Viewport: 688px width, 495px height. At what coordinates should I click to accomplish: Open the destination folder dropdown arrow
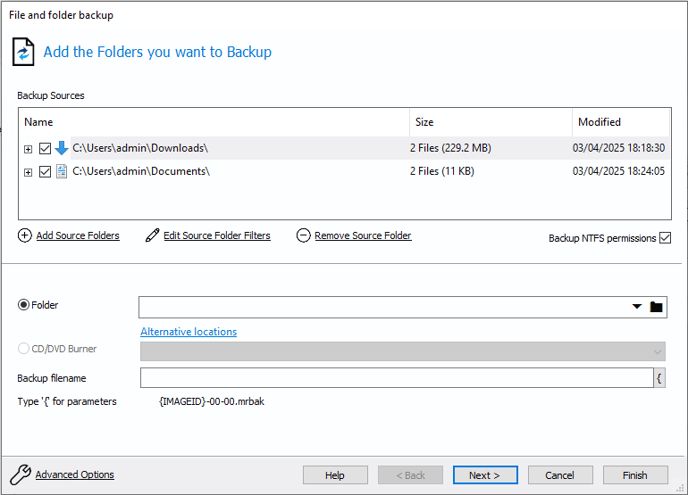(637, 307)
